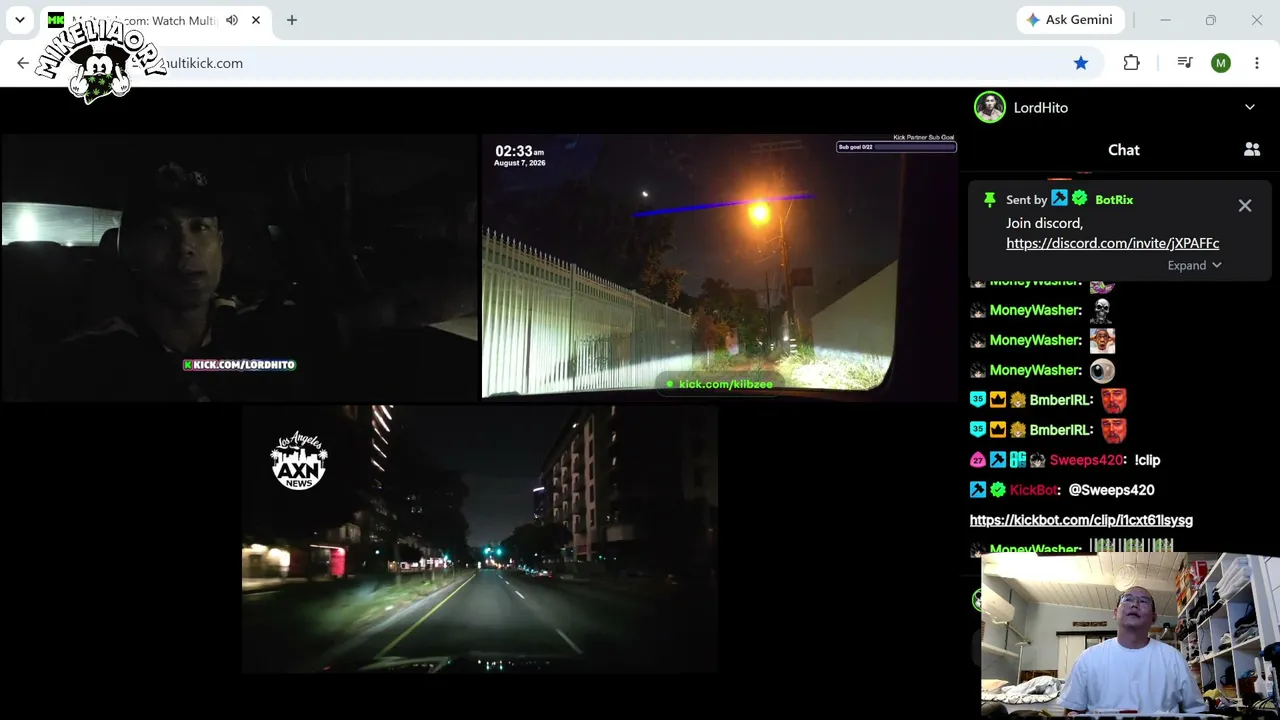The image size is (1280, 720).
Task: Click the kiibzee stream video
Action: coord(720,267)
